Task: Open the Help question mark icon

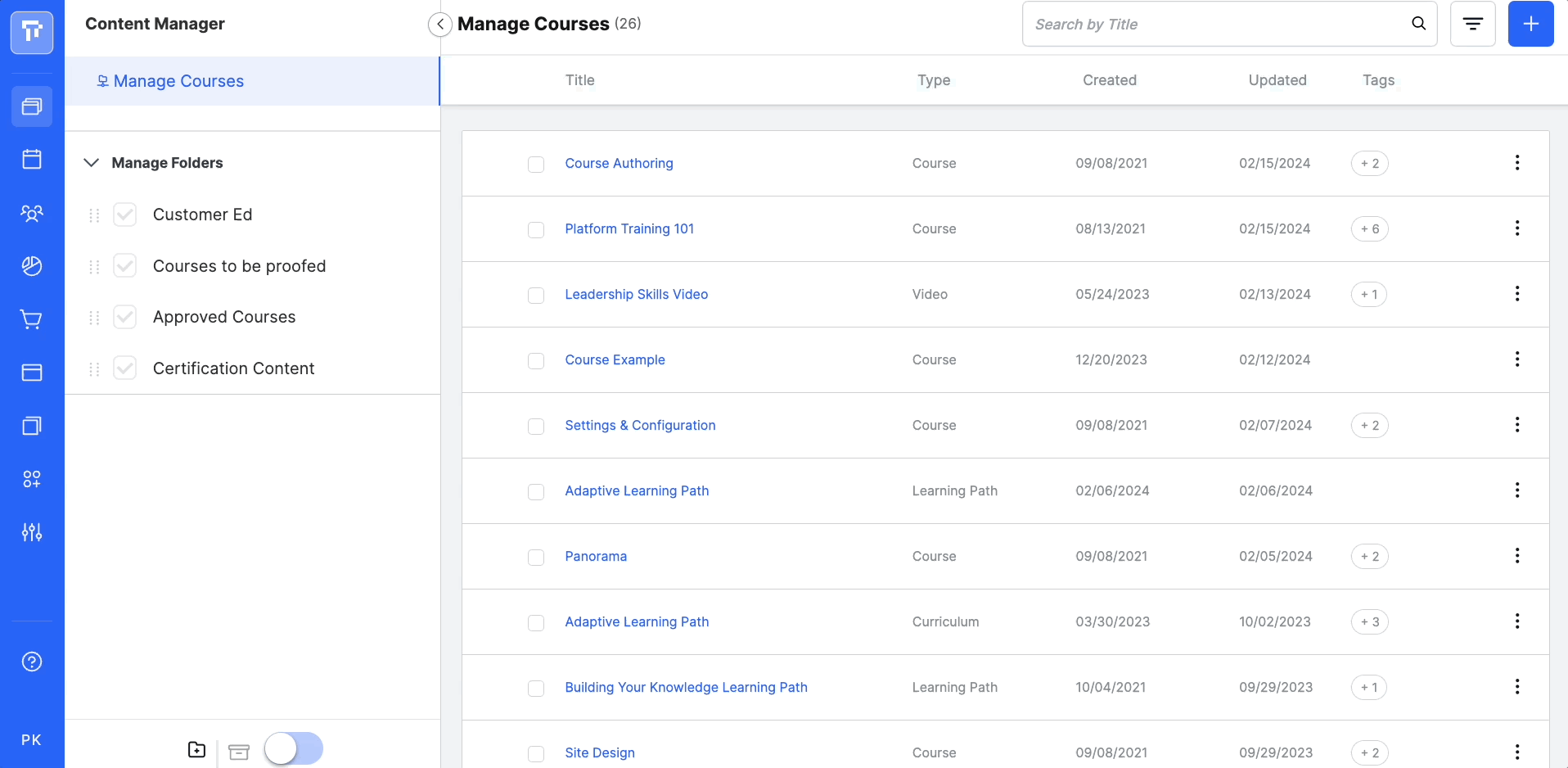Action: (x=31, y=662)
